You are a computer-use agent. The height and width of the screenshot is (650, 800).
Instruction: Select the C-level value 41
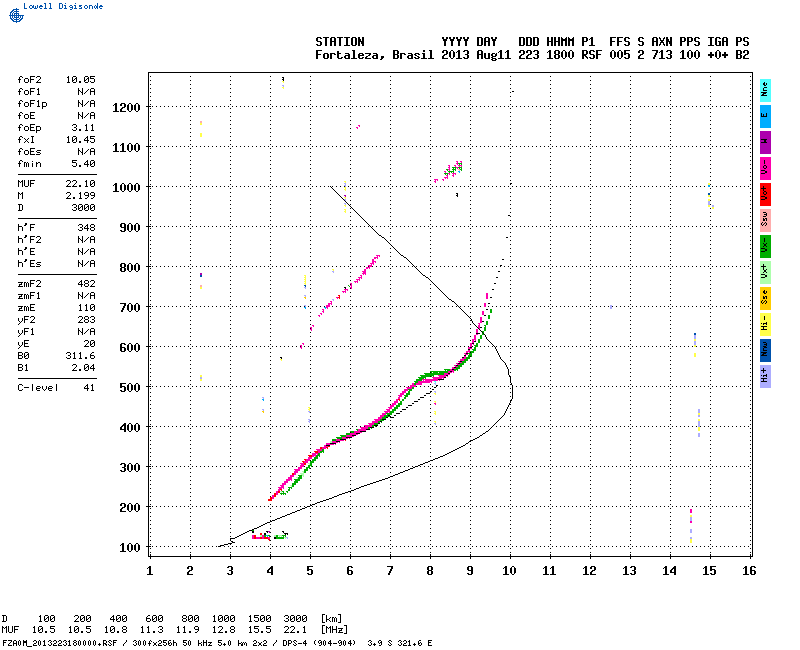(88, 387)
